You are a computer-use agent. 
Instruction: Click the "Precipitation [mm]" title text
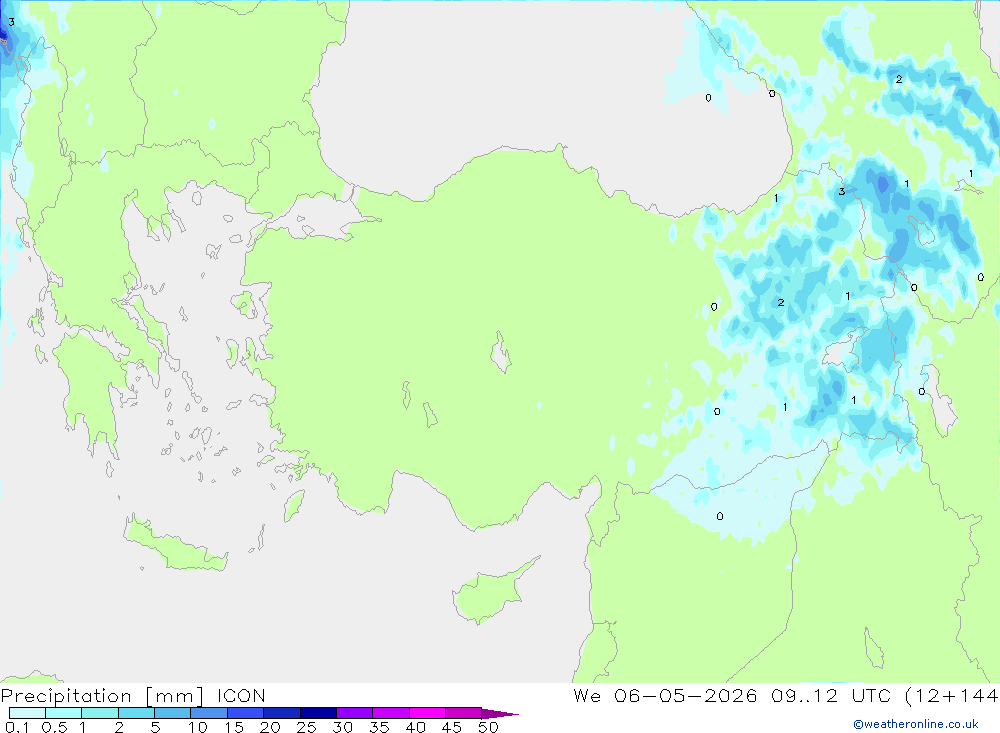click(103, 696)
